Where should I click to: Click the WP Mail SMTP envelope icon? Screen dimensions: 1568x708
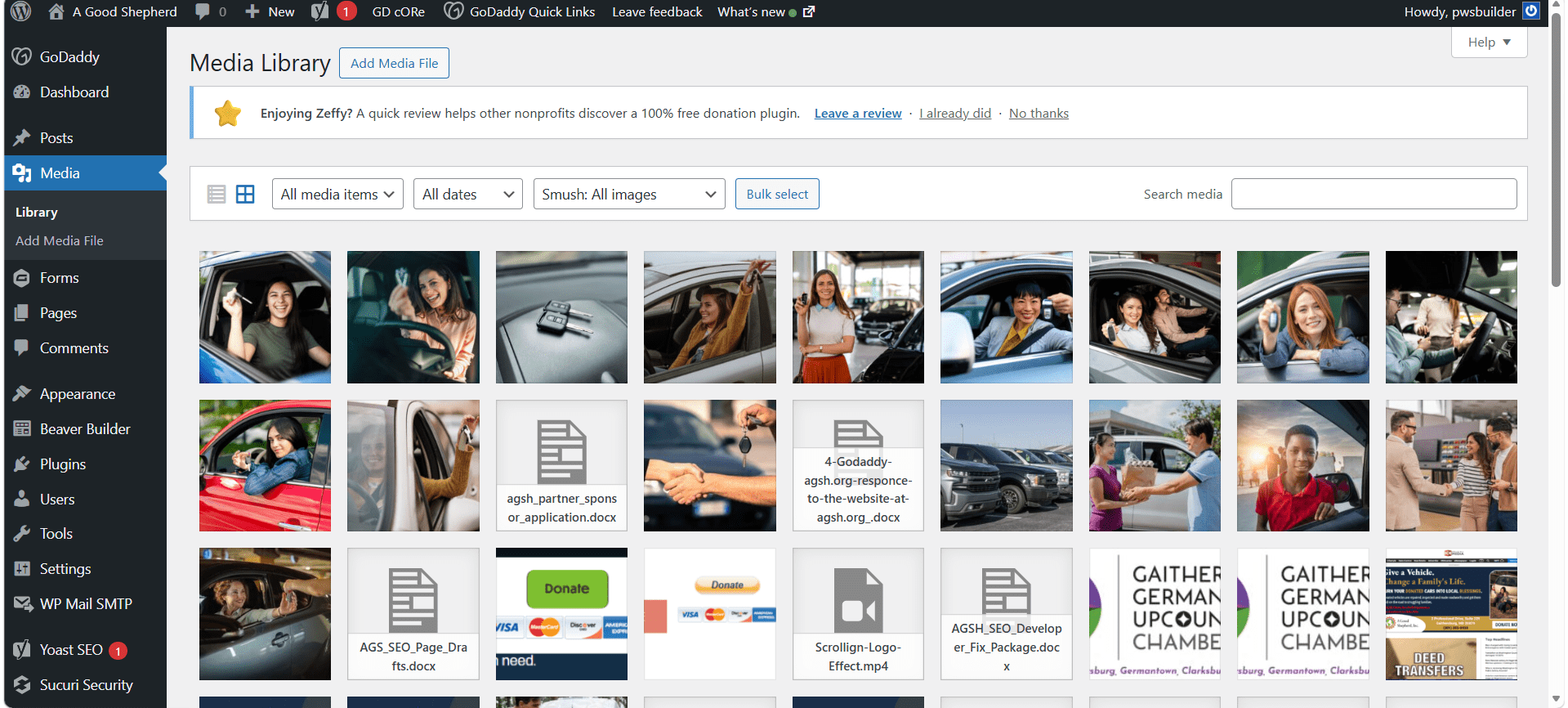click(x=22, y=604)
